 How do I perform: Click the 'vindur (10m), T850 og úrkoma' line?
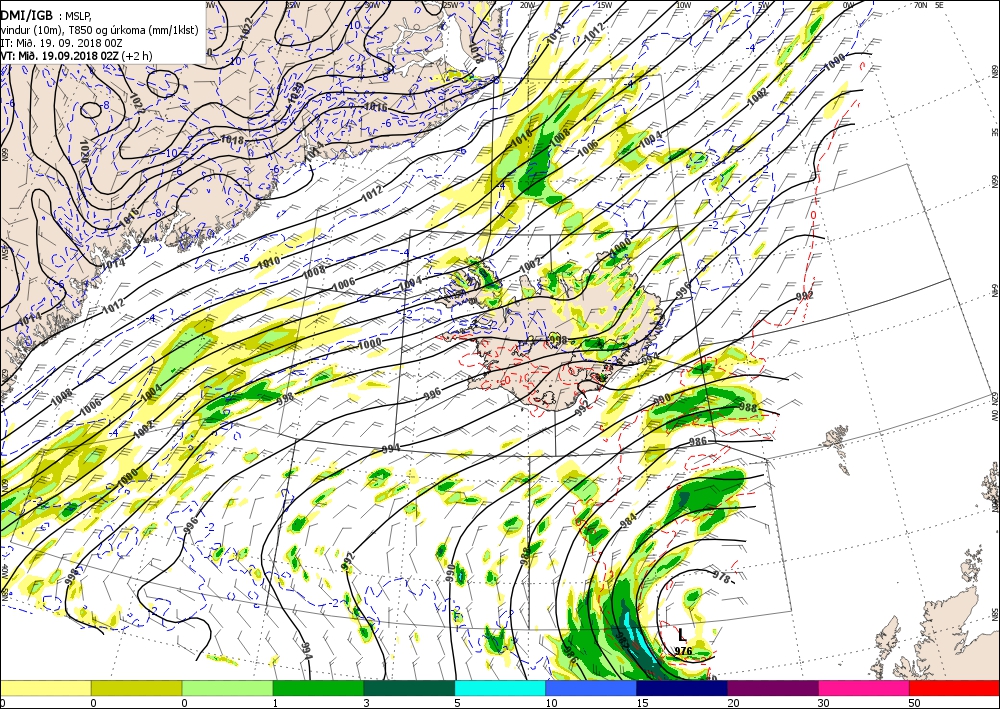(x=99, y=30)
